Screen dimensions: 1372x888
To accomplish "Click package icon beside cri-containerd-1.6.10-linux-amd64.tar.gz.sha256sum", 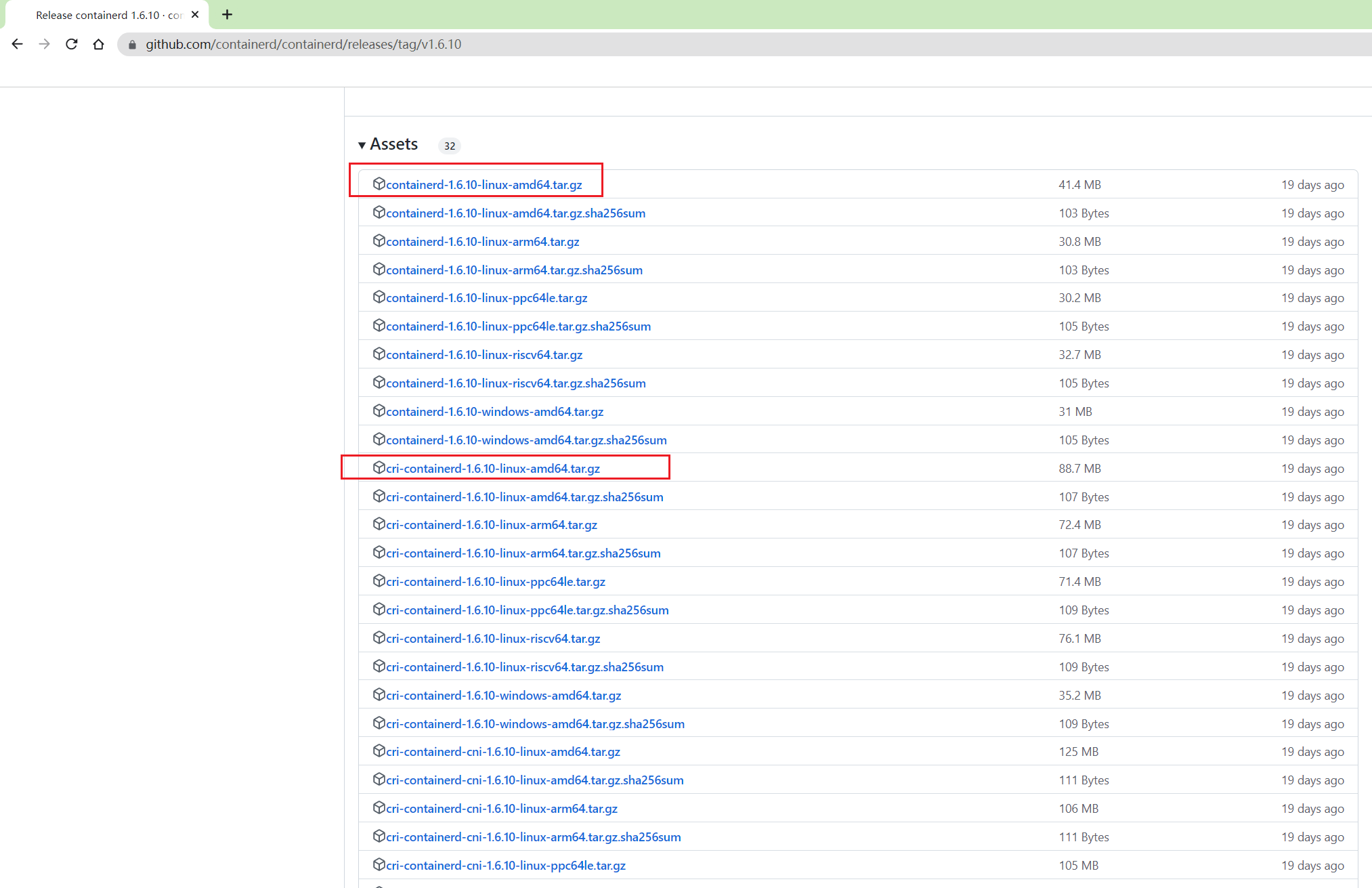I will (x=379, y=496).
